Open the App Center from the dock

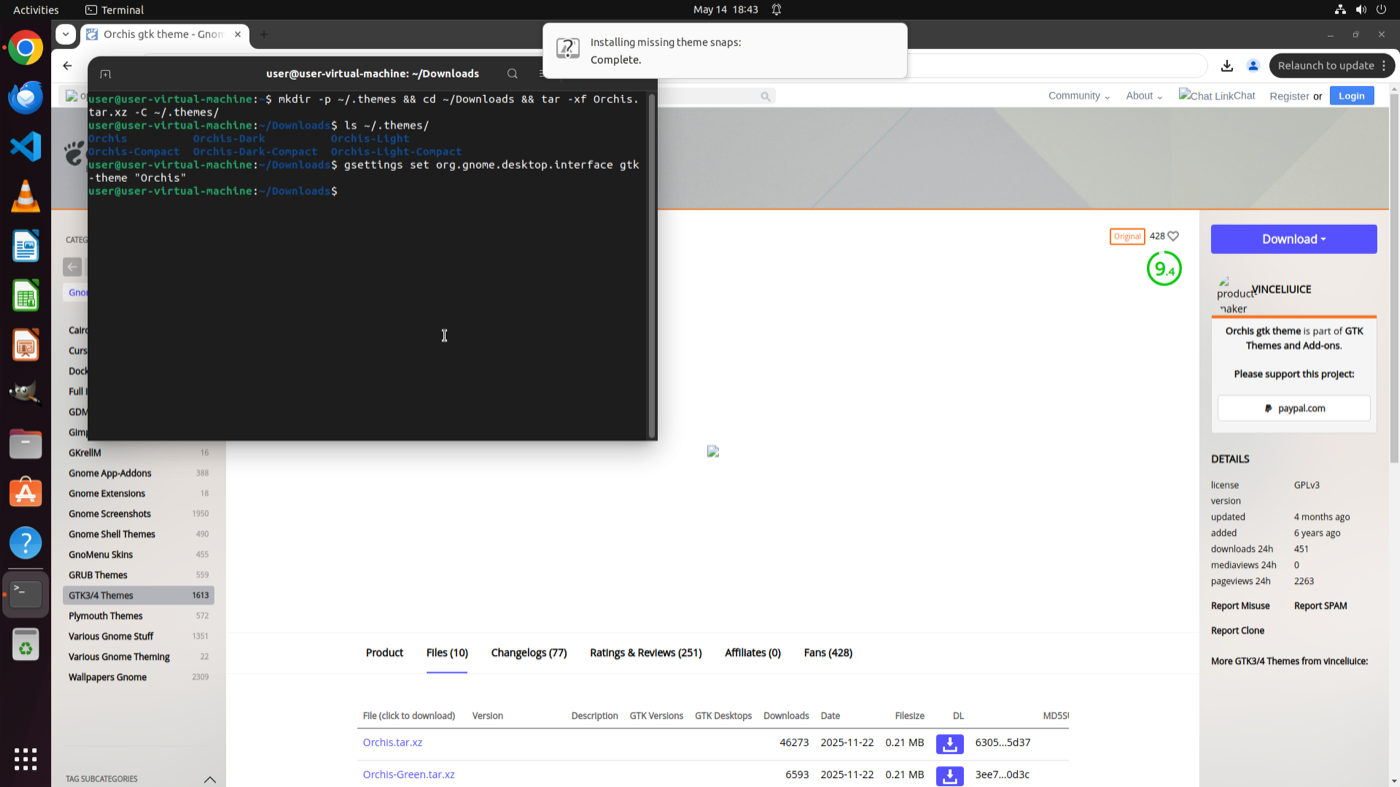click(x=26, y=494)
